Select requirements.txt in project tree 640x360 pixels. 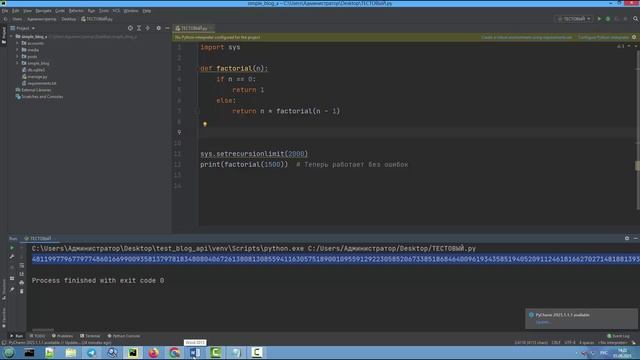[x=39, y=83]
